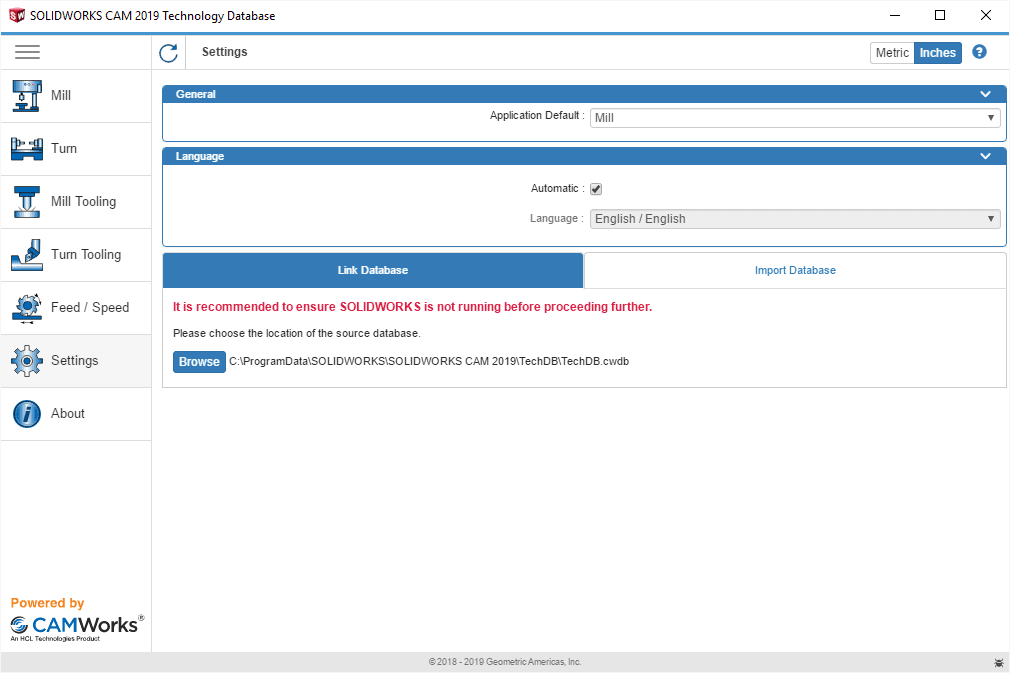This screenshot has height=673, width=1010.
Task: Click the Mill Tooling icon
Action: pyautogui.click(x=26, y=202)
